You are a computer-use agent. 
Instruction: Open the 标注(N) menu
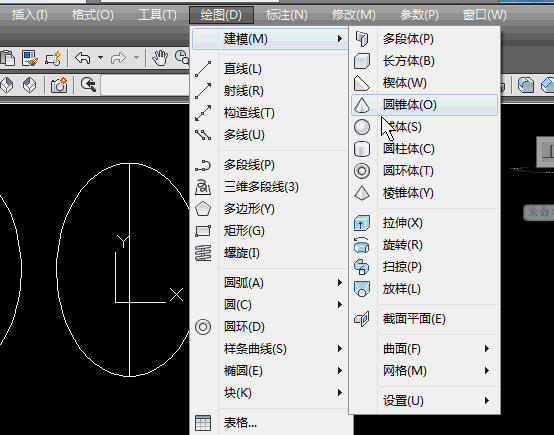coord(287,15)
